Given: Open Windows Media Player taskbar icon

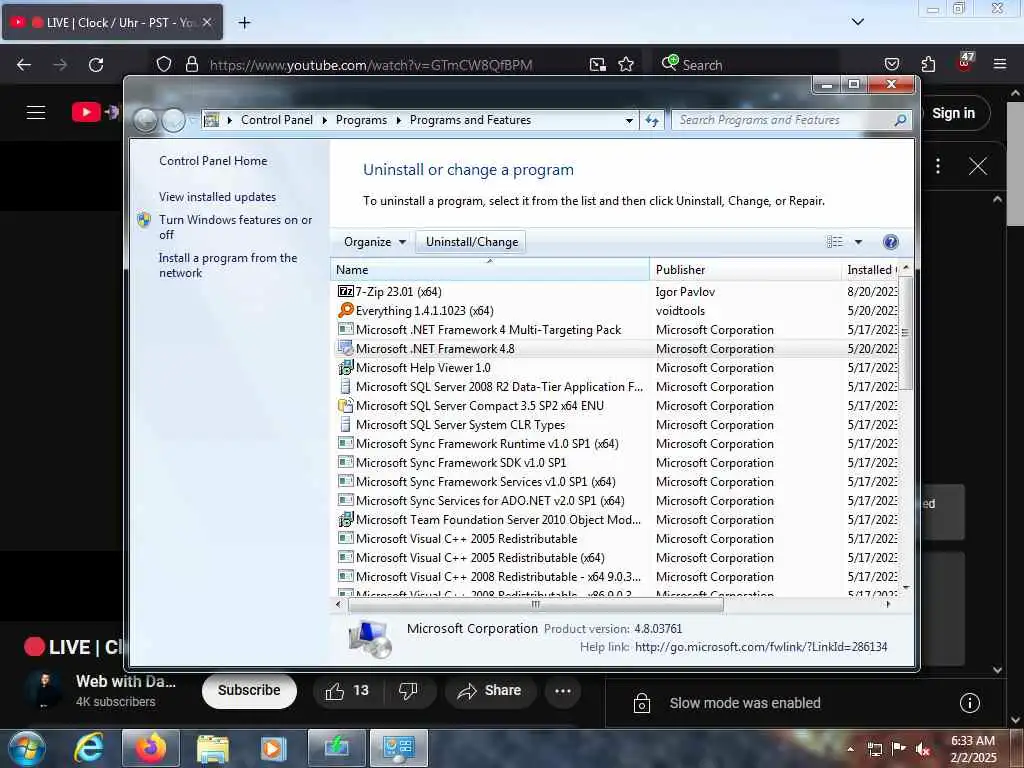Looking at the screenshot, I should pyautogui.click(x=274, y=748).
